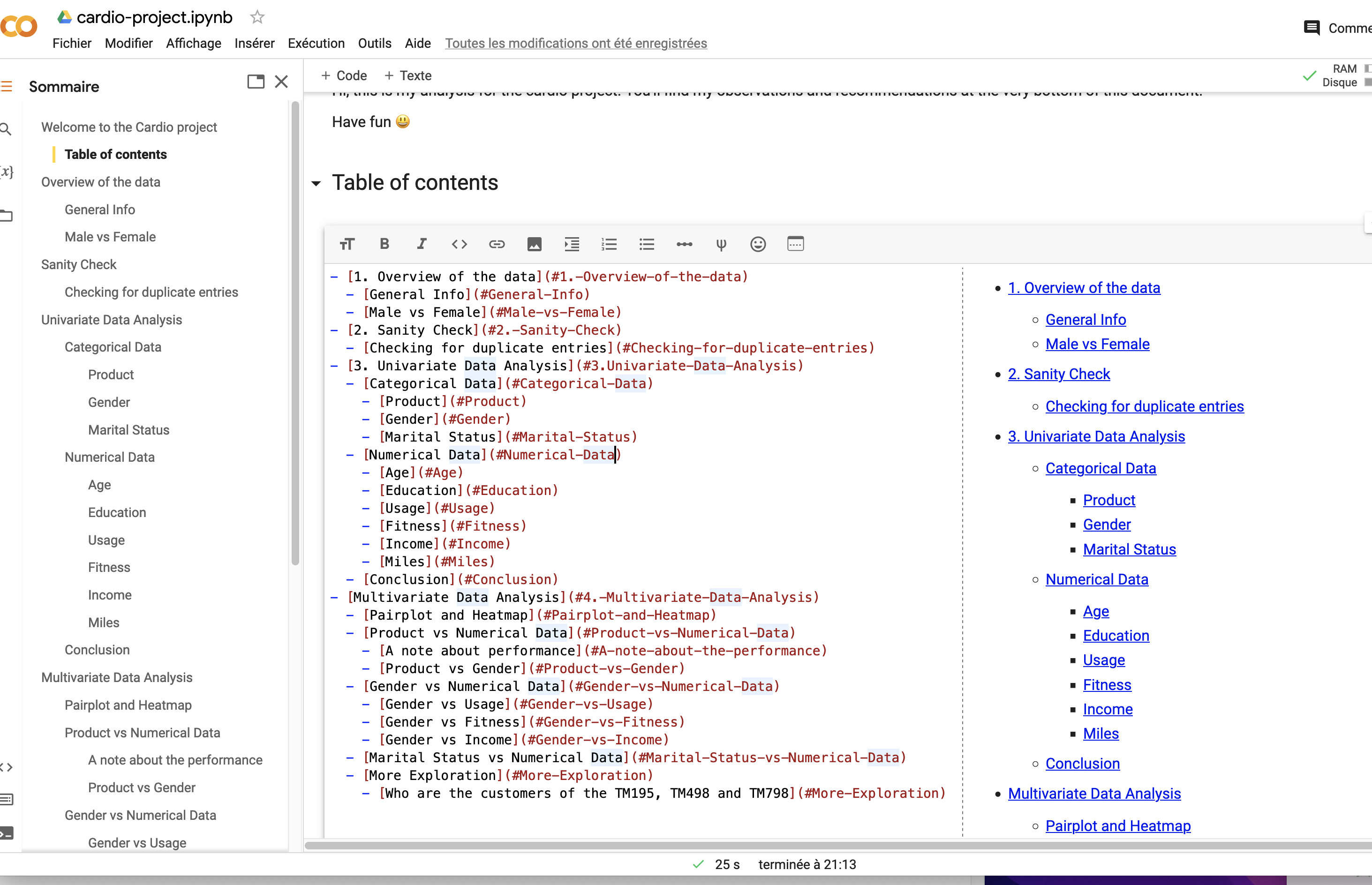Open the emoji picker
This screenshot has width=1372, height=885.
758,244
